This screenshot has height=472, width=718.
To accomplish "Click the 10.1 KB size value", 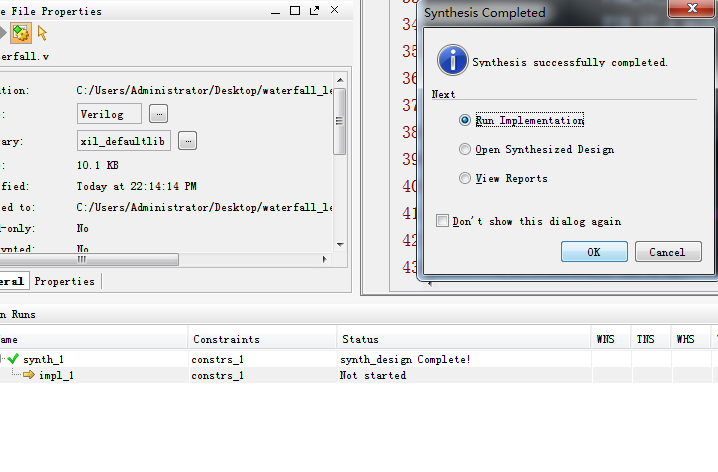I will click(98, 165).
